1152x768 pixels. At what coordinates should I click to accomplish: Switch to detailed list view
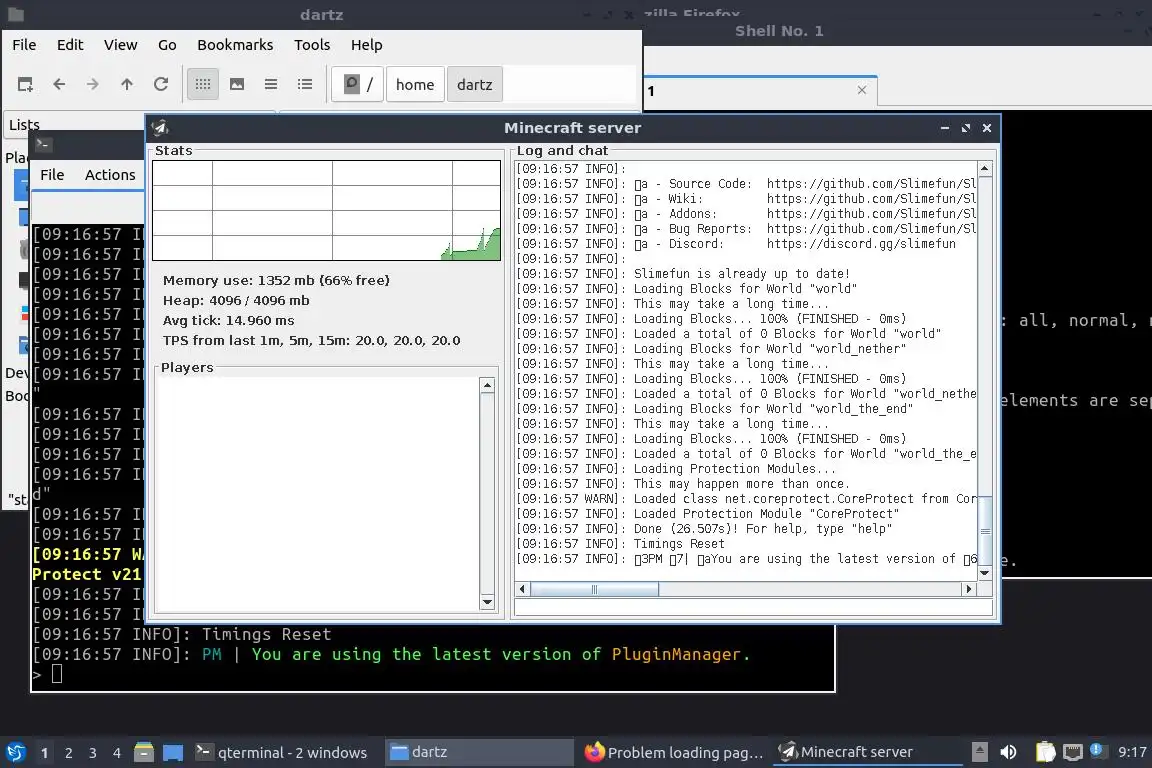click(x=305, y=85)
